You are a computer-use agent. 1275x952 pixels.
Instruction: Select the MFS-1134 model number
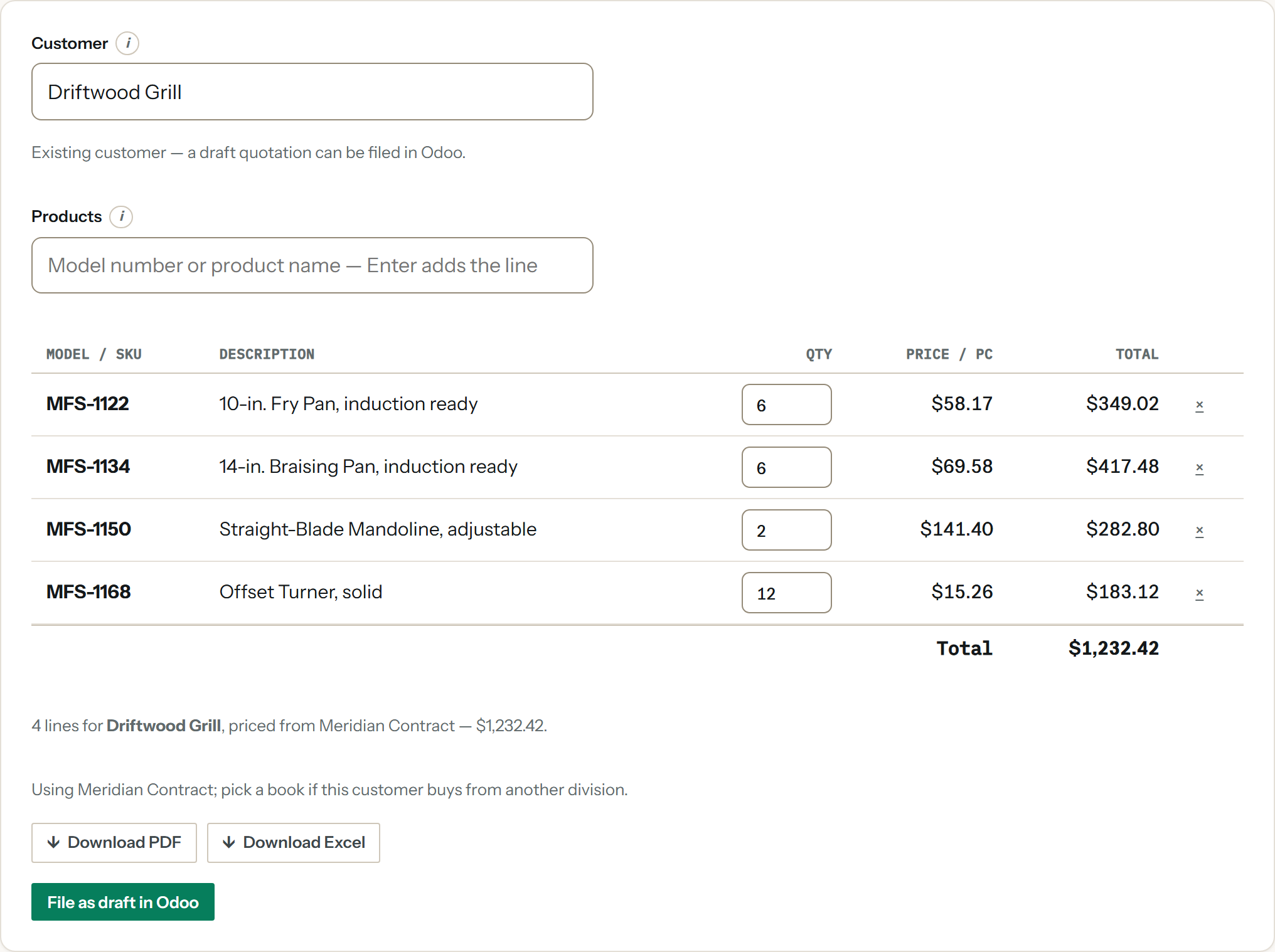coord(88,467)
